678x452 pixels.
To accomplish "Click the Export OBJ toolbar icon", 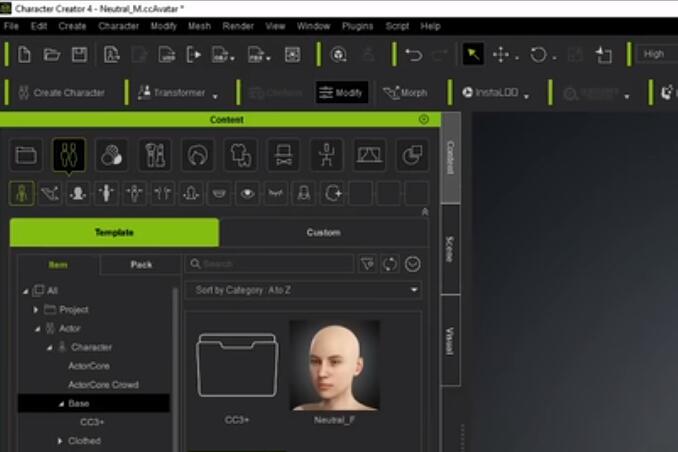I will point(220,55).
